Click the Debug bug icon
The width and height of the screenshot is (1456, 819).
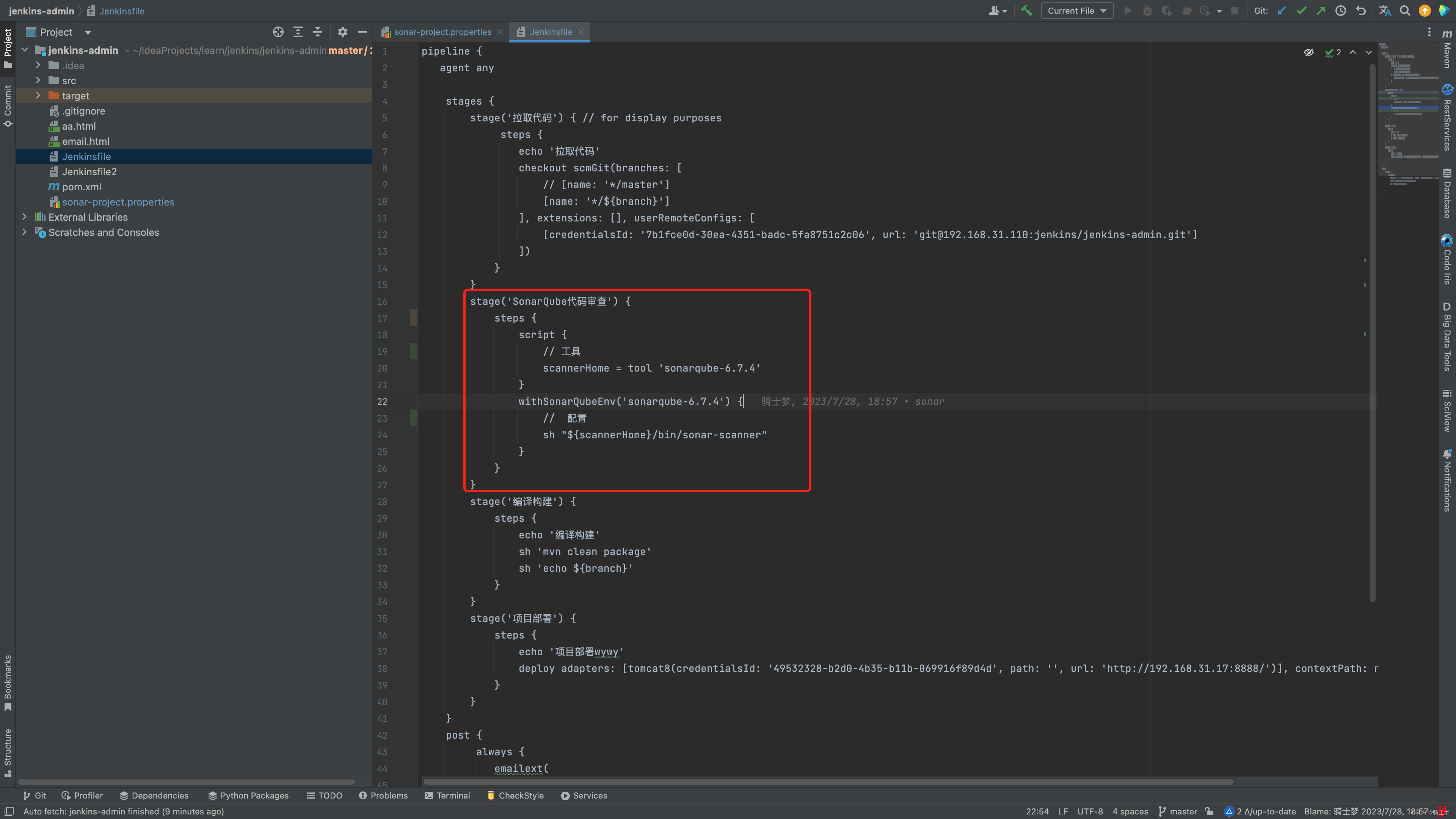(1147, 11)
